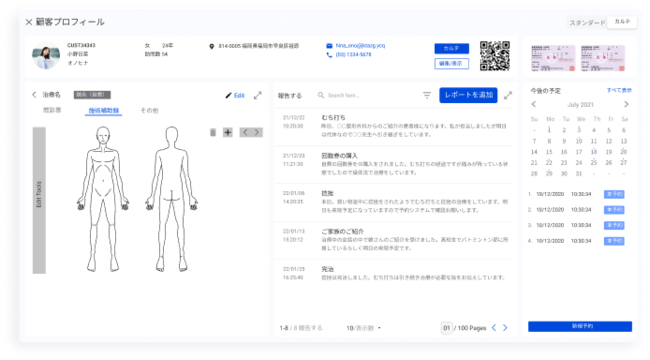Image resolution: width=650 pixels, height=360 pixels.
Task: Open the Edit Tools vertical sidebar
Action: (x=39, y=200)
